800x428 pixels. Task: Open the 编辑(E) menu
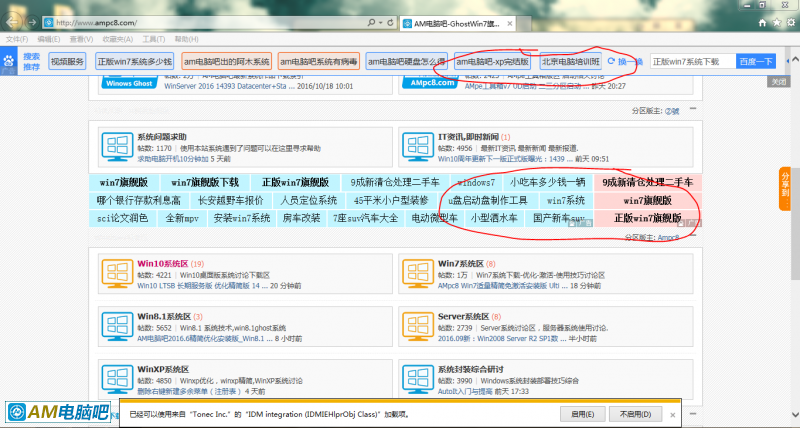click(48, 39)
